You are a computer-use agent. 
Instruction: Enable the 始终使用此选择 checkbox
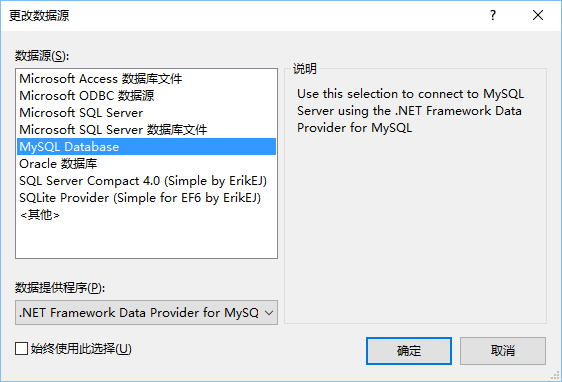coord(22,349)
